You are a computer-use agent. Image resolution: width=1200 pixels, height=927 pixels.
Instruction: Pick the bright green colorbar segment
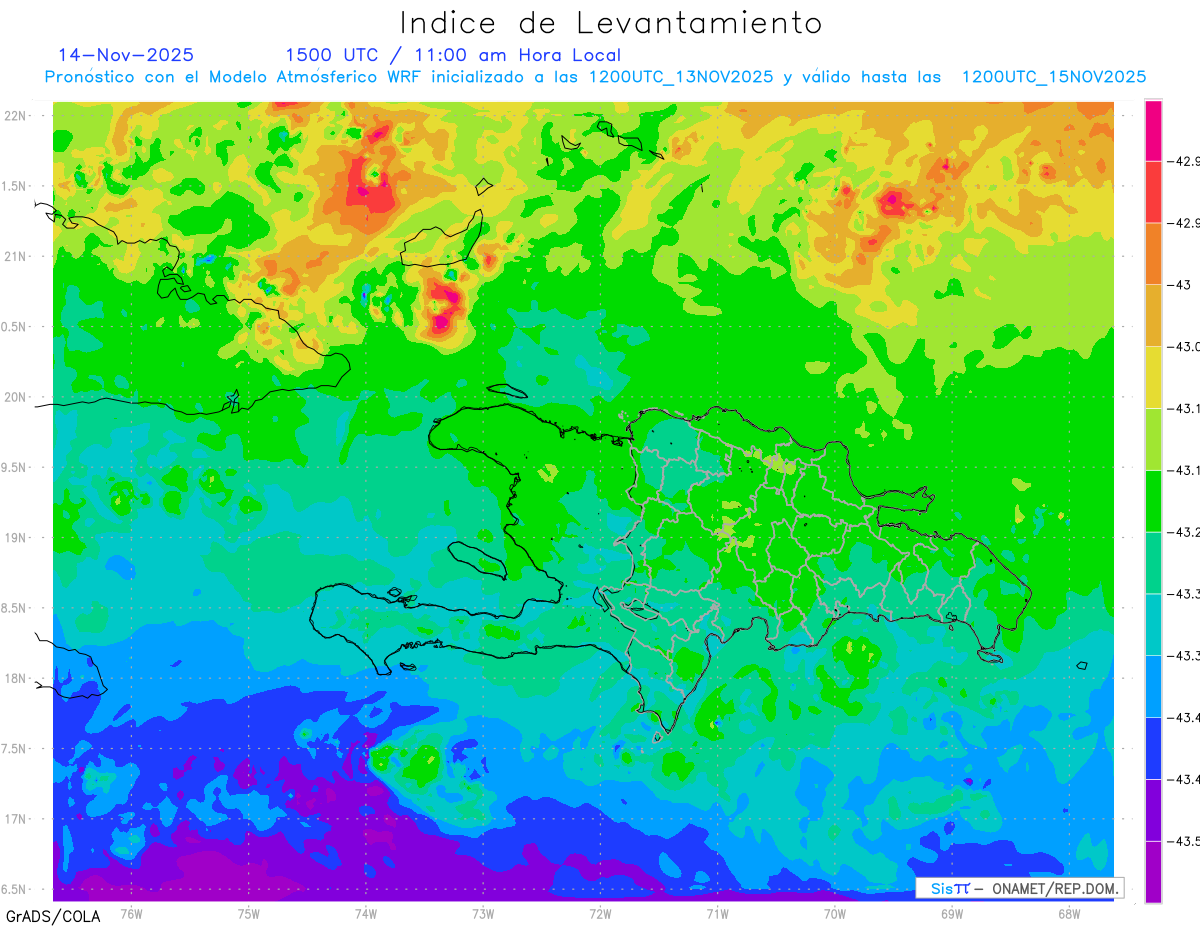point(1153,501)
